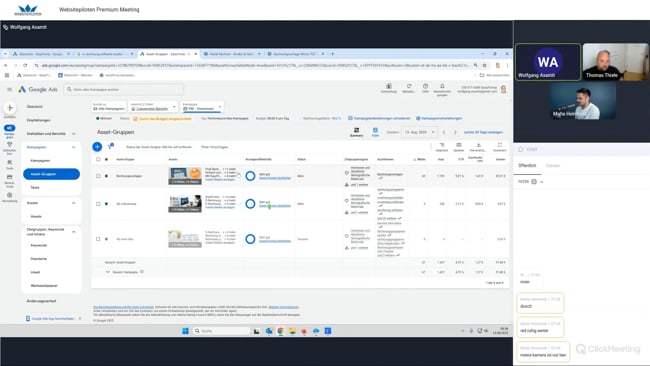
Task: Open the date range dropdown
Action: (x=420, y=132)
